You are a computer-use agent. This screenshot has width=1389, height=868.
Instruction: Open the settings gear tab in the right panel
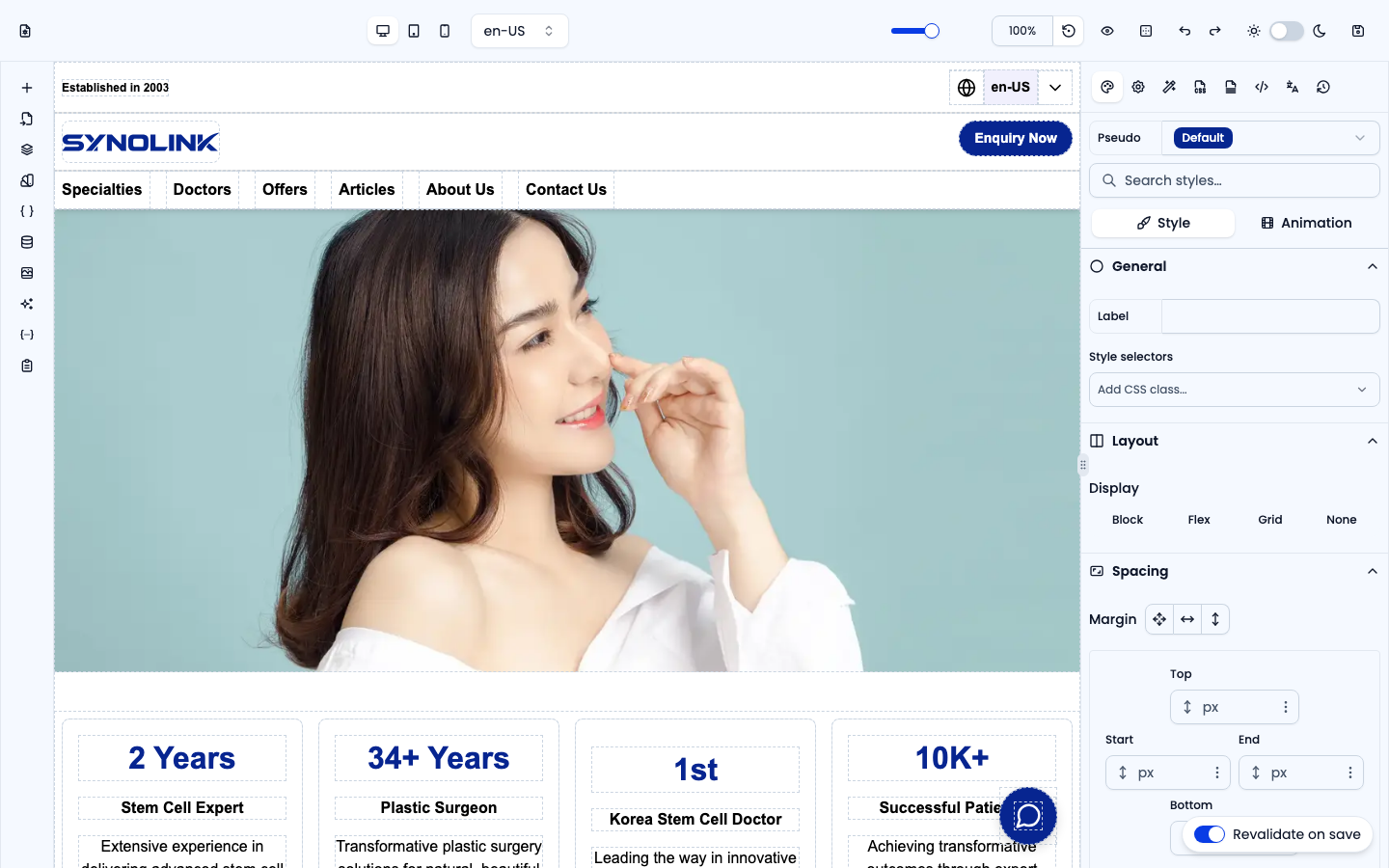point(1138,87)
